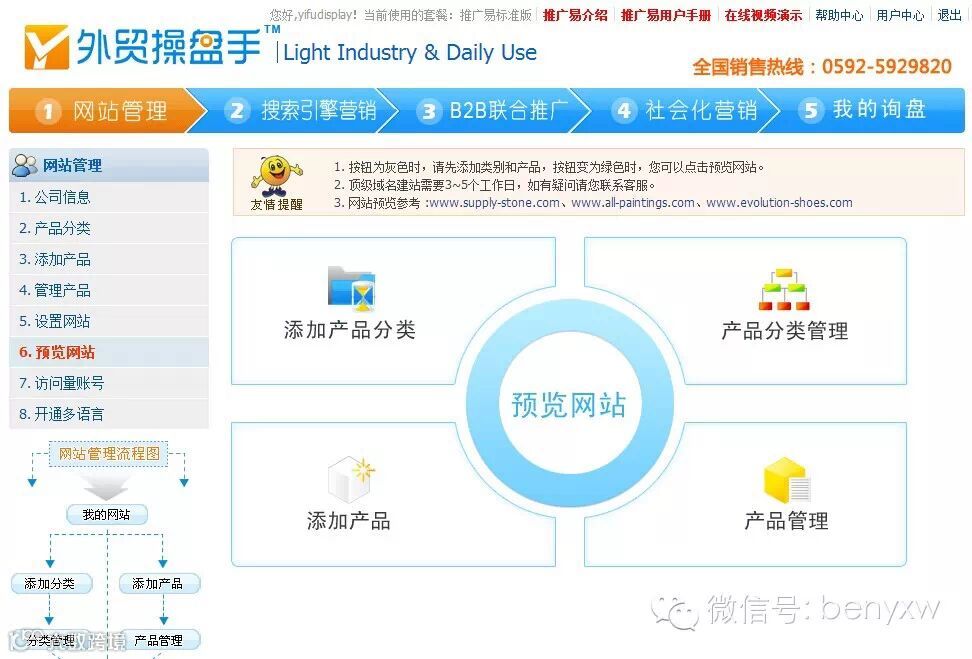Click the users icon beside 网站管理 header

[25, 165]
